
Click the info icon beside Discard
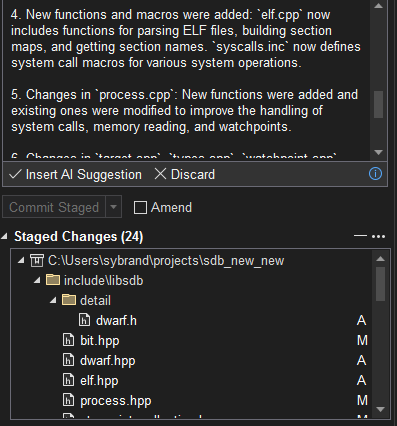tap(375, 174)
